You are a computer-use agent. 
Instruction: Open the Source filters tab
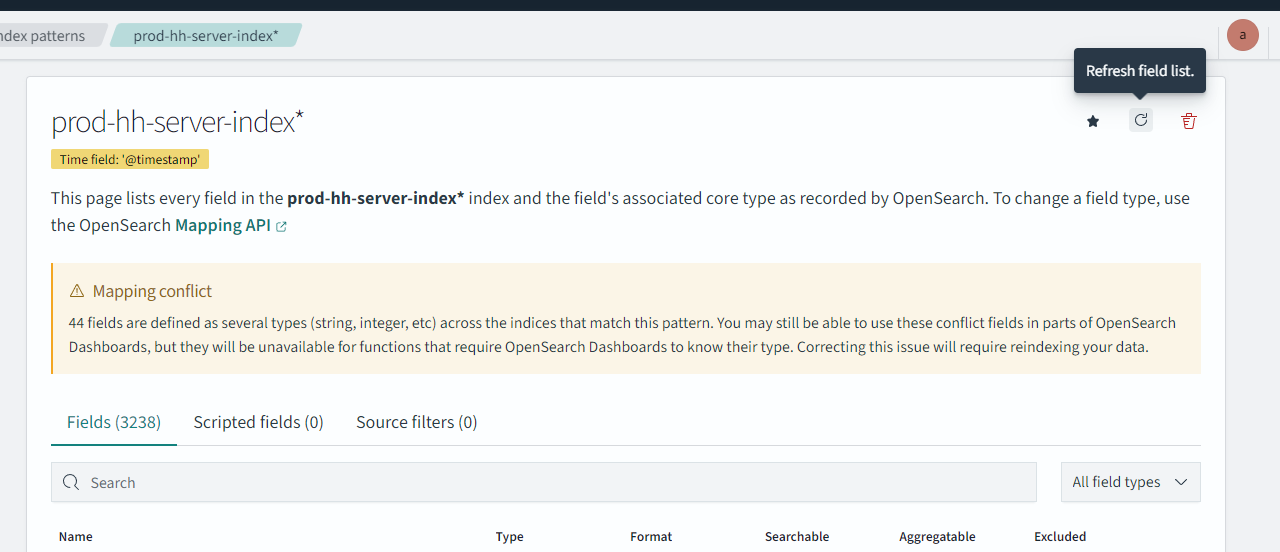tap(416, 422)
